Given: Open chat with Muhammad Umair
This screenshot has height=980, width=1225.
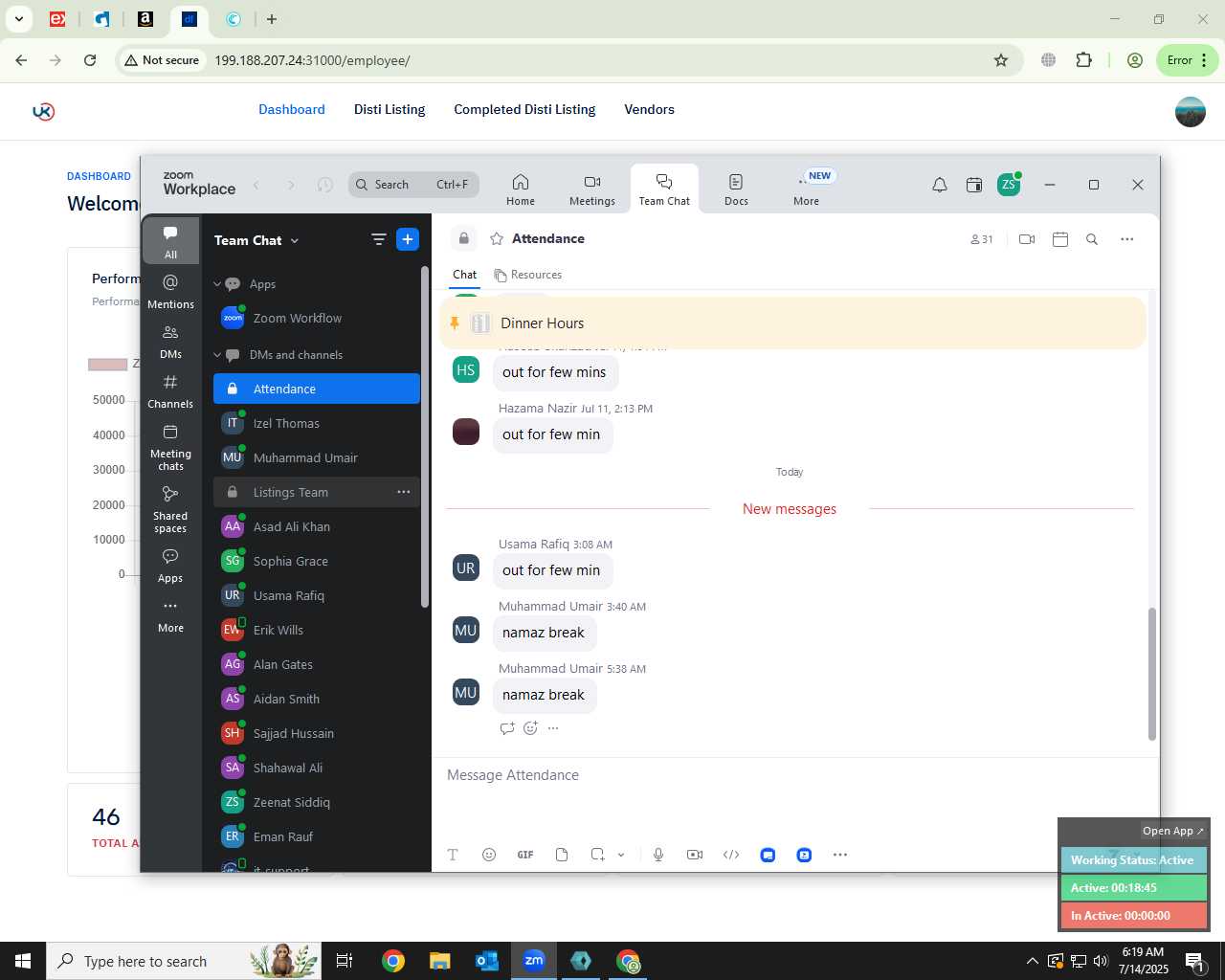Looking at the screenshot, I should (316, 457).
